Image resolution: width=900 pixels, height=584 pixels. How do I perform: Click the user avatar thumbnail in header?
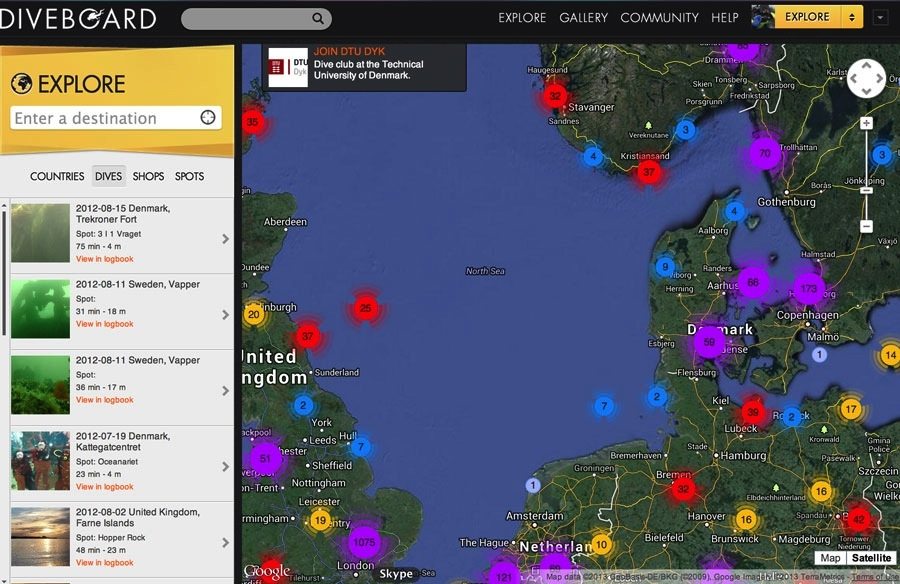[763, 17]
